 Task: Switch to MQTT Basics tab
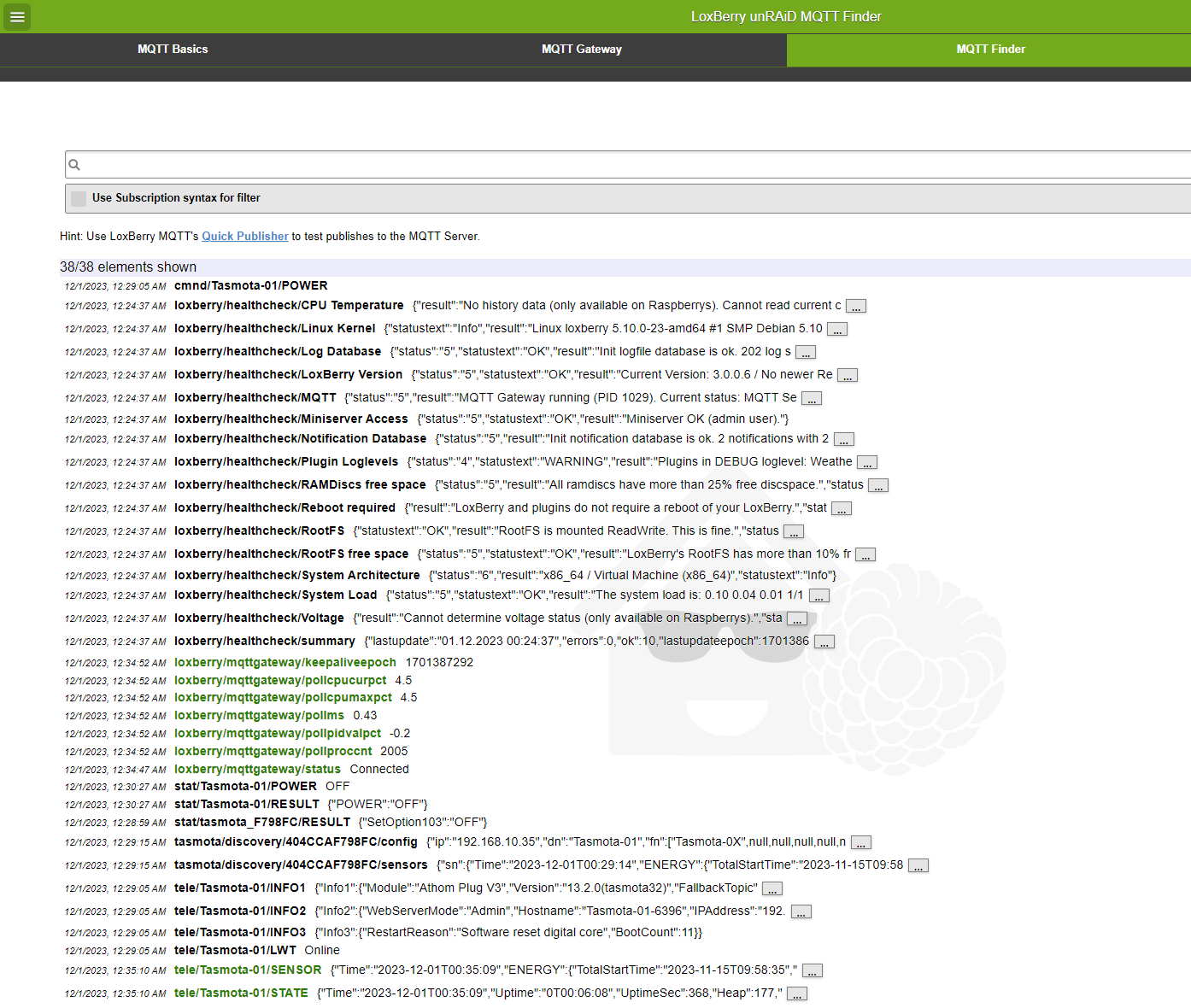coord(173,50)
